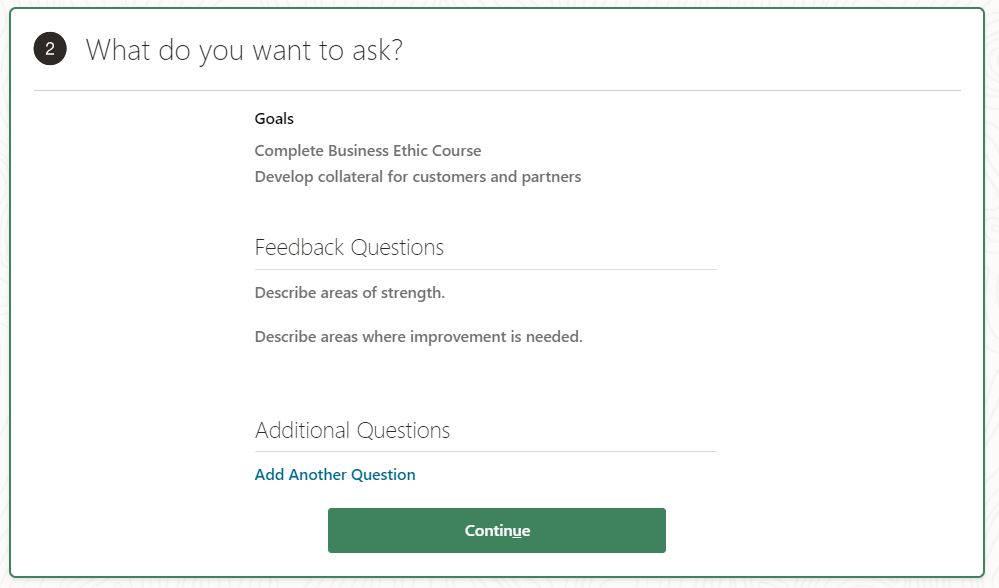Select the Goals section heading
999x588 pixels.
273,118
